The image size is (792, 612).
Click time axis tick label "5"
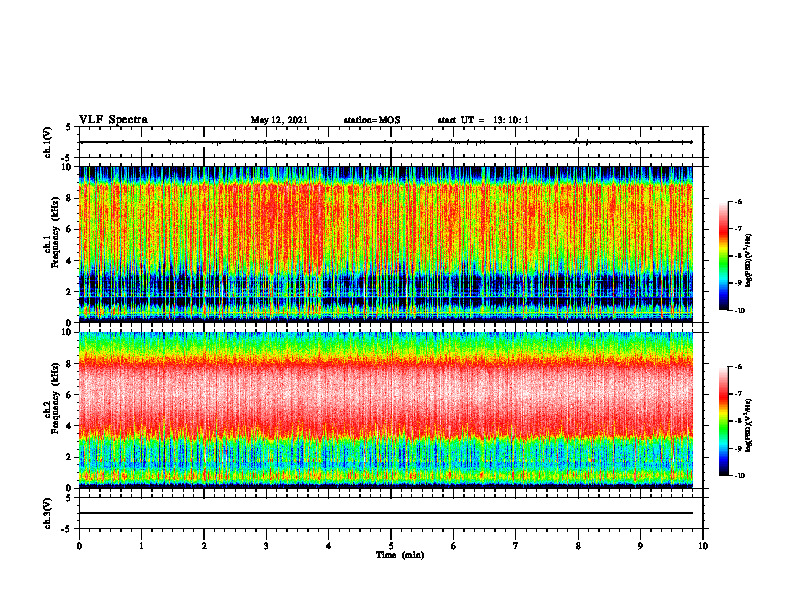point(391,546)
